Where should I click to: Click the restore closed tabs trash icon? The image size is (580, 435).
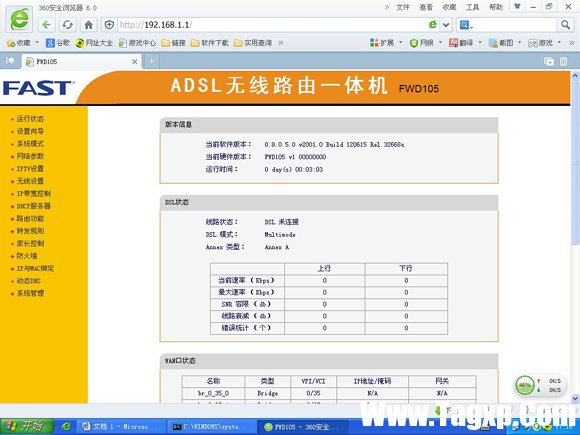[x=563, y=61]
